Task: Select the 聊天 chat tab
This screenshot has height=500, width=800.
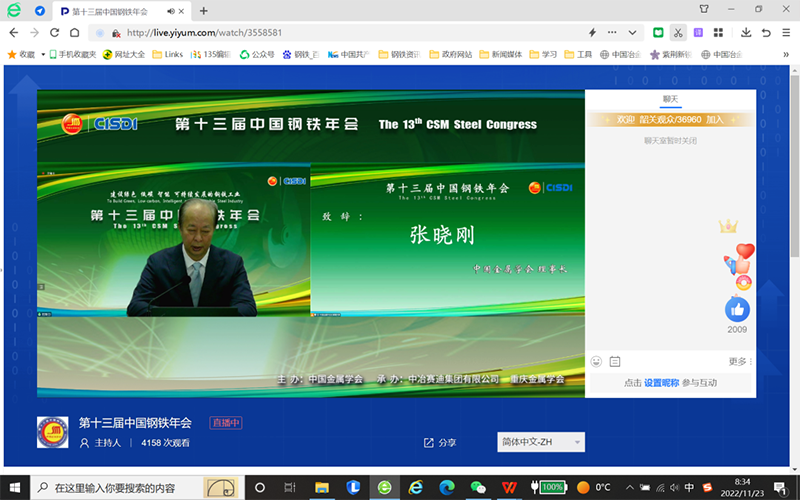Action: point(670,99)
